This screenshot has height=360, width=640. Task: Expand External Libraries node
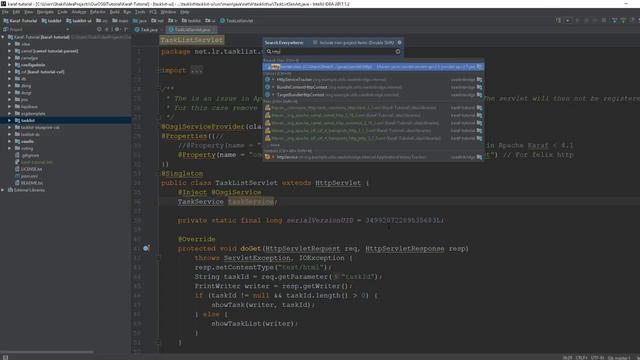(x=3, y=190)
